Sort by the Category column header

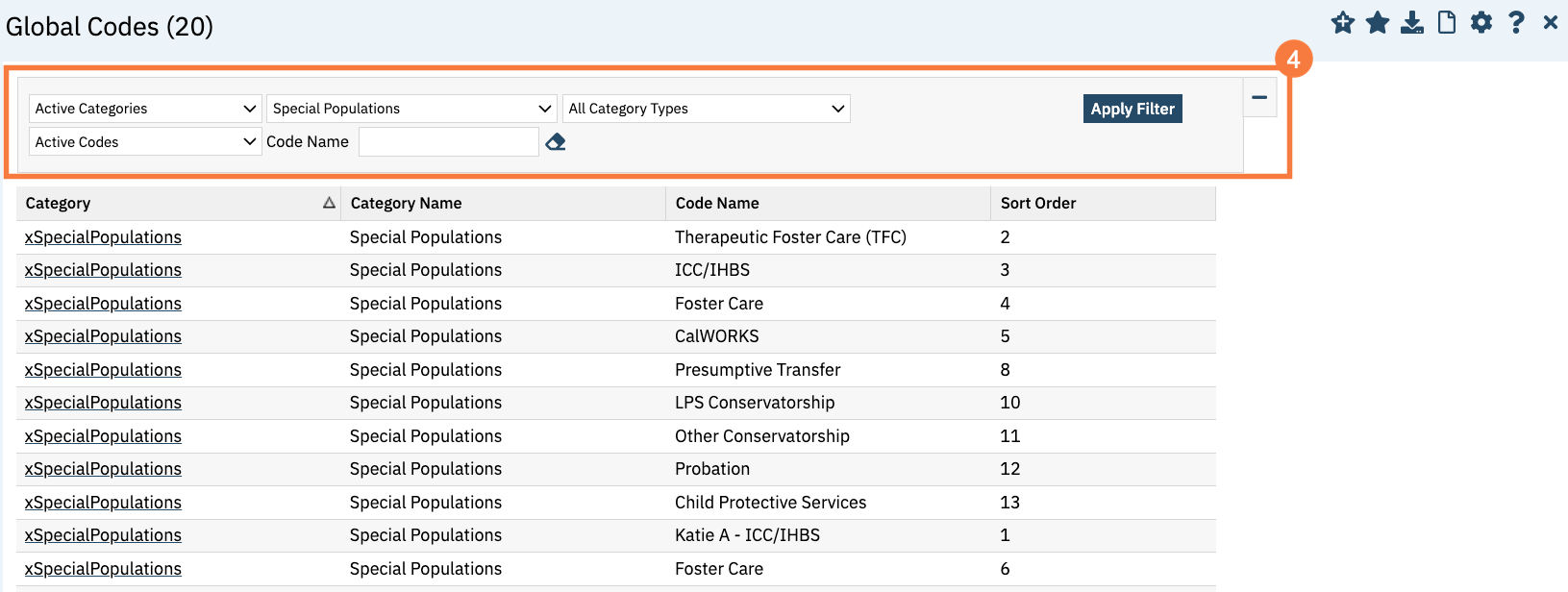[x=58, y=204]
